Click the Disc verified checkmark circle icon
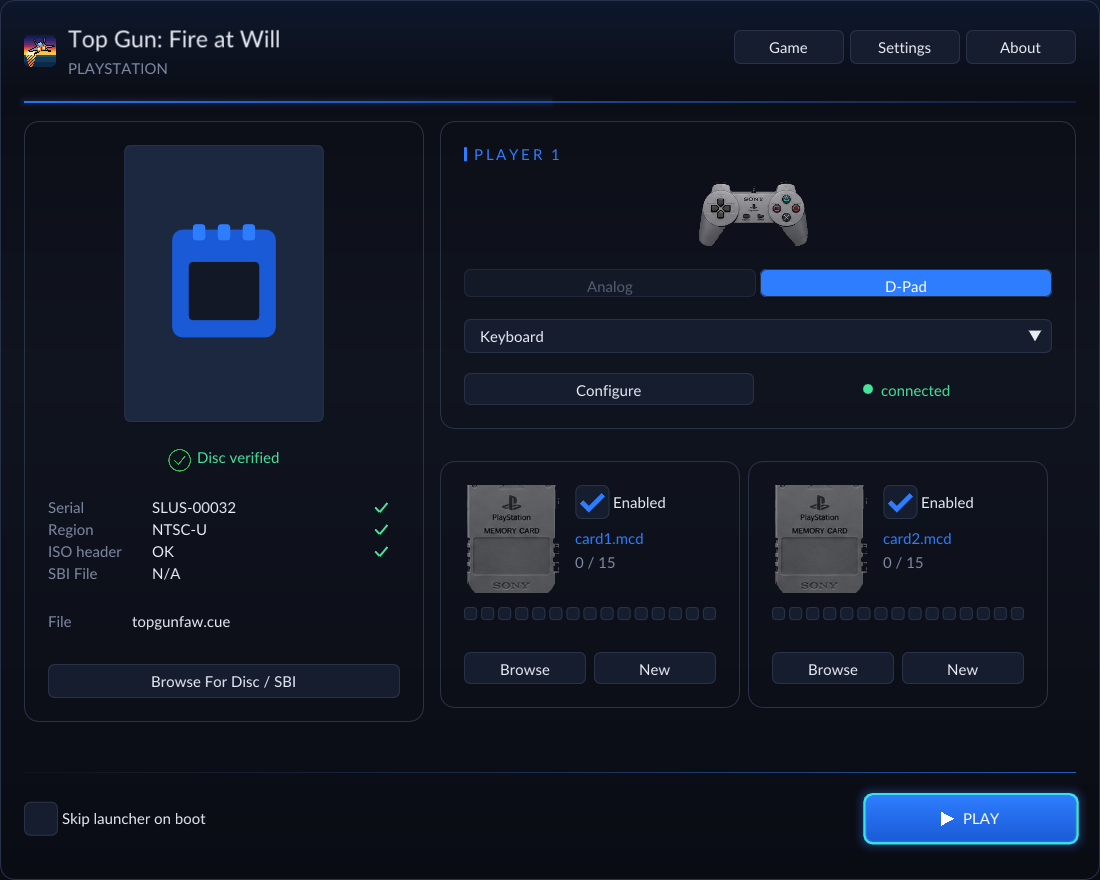The width and height of the screenshot is (1100, 880). point(180,460)
